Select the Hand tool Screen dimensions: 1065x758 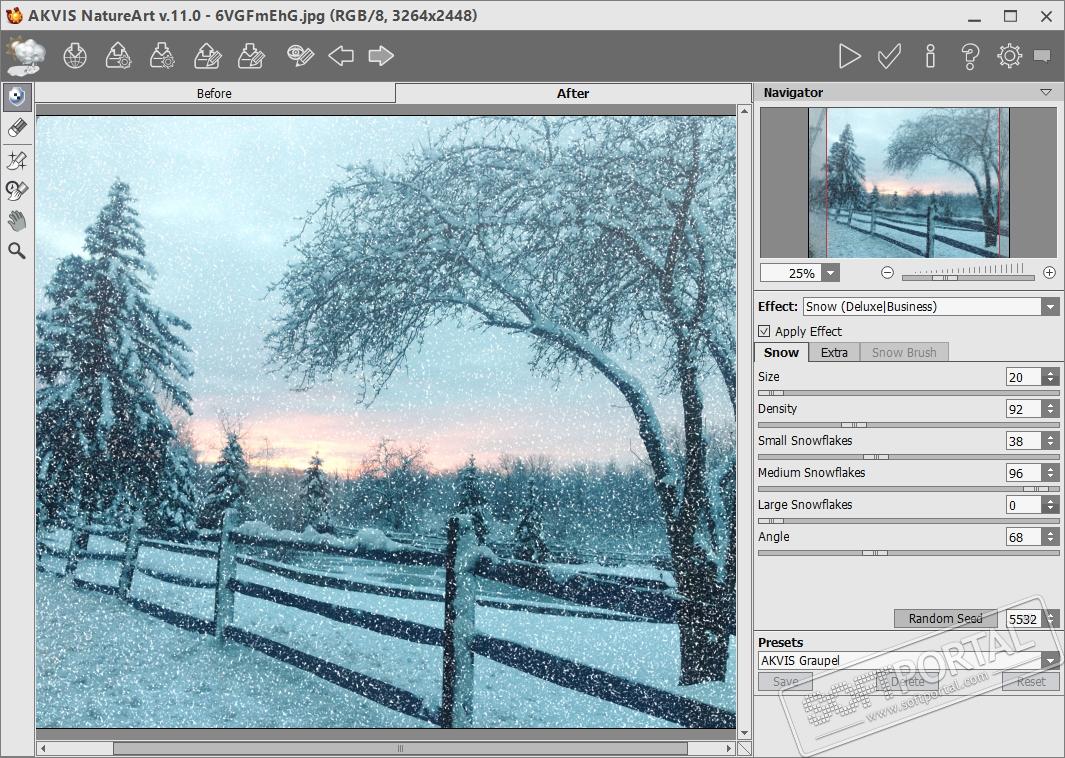pos(17,221)
